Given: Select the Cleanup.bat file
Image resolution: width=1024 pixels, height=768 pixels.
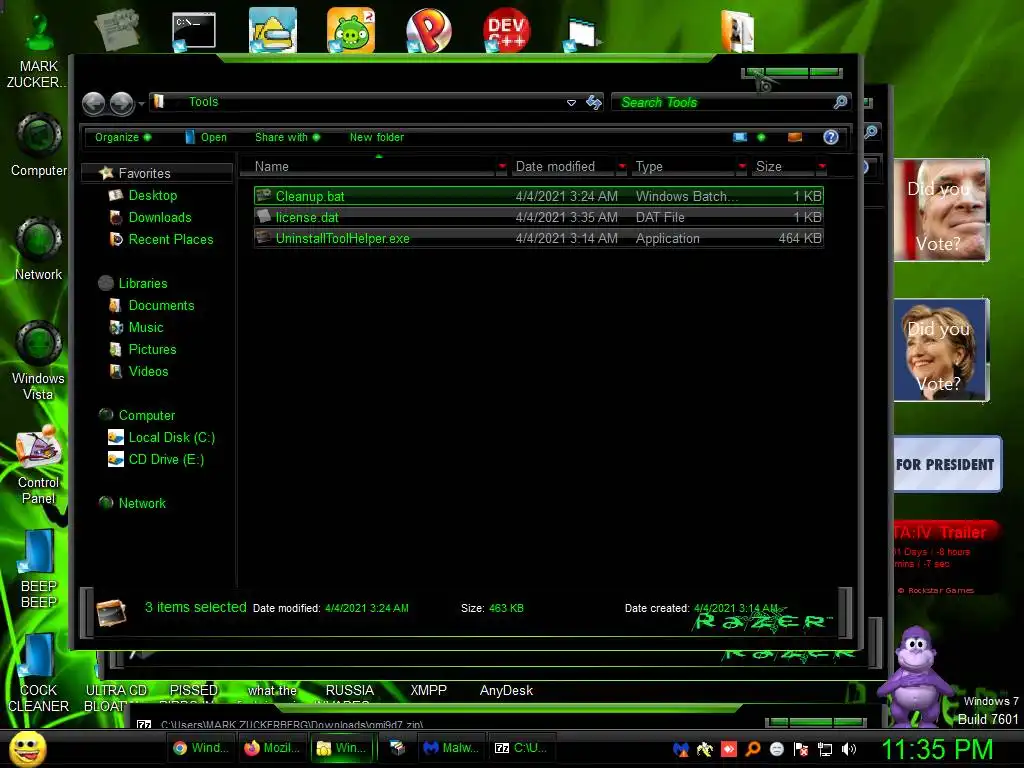Looking at the screenshot, I should 539,196.
